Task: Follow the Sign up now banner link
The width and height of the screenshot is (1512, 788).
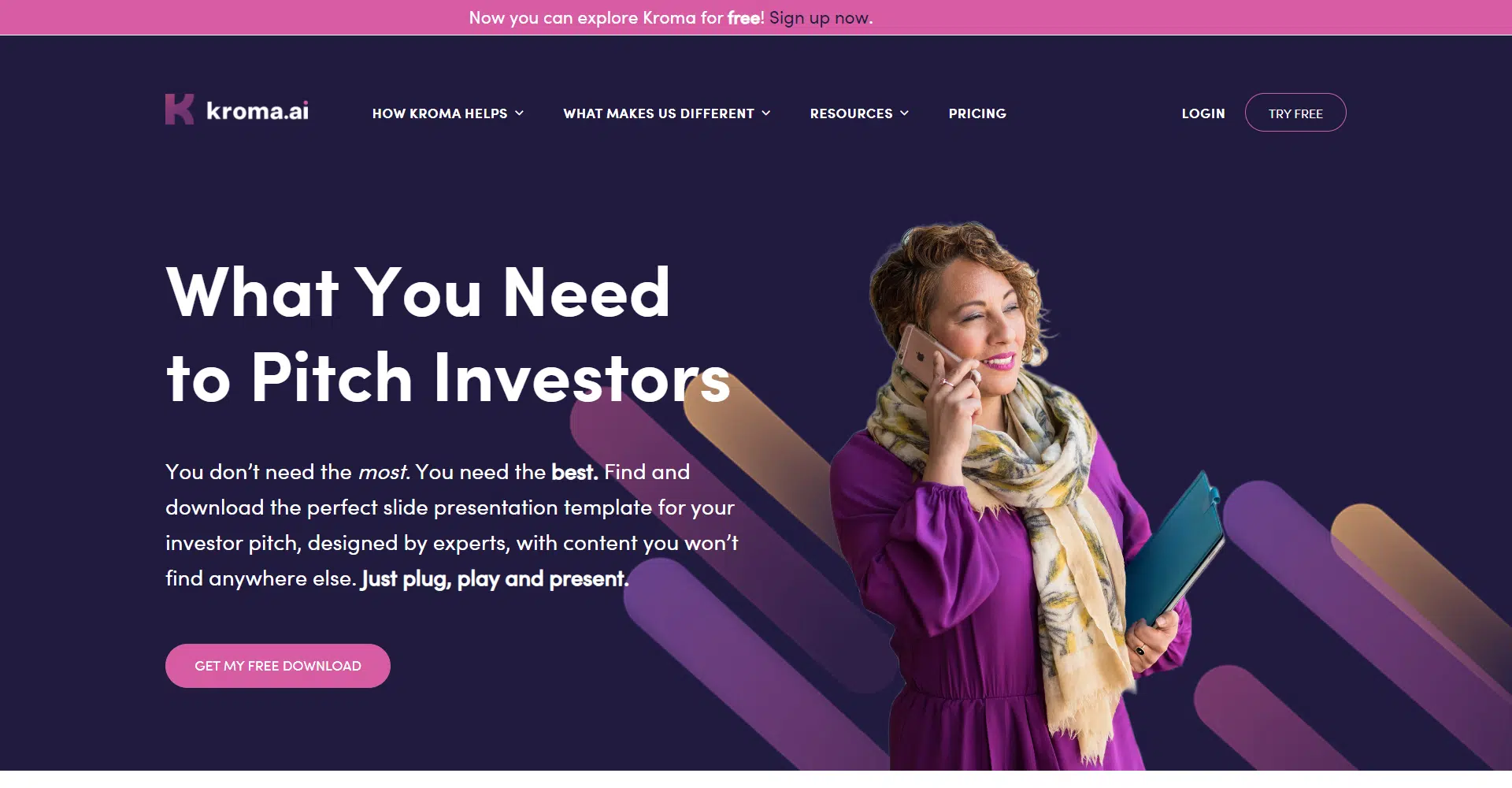Action: 821,17
